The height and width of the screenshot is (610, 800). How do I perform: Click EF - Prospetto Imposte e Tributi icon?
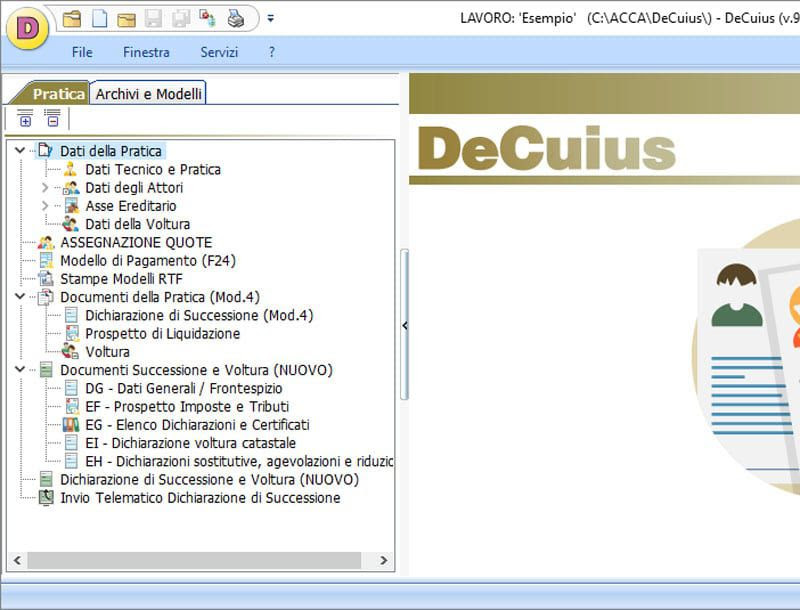pyautogui.click(x=72, y=406)
